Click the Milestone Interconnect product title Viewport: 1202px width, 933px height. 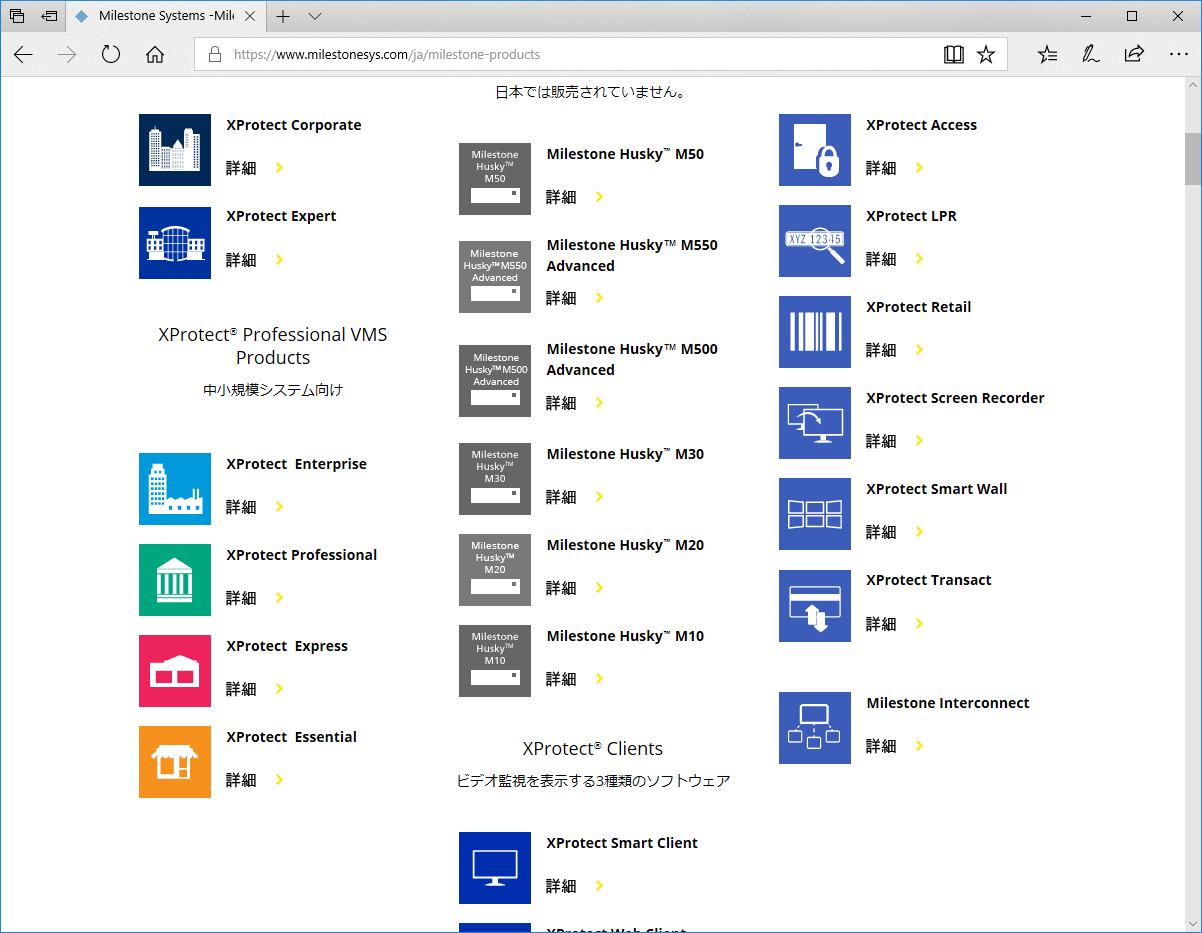(x=948, y=703)
